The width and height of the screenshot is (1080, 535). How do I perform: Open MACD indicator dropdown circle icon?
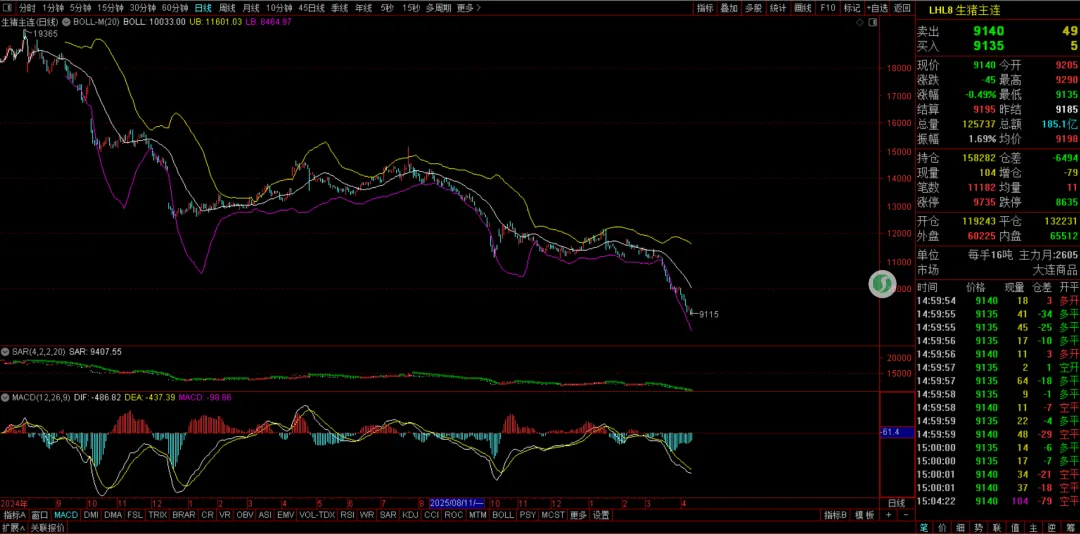[6, 398]
